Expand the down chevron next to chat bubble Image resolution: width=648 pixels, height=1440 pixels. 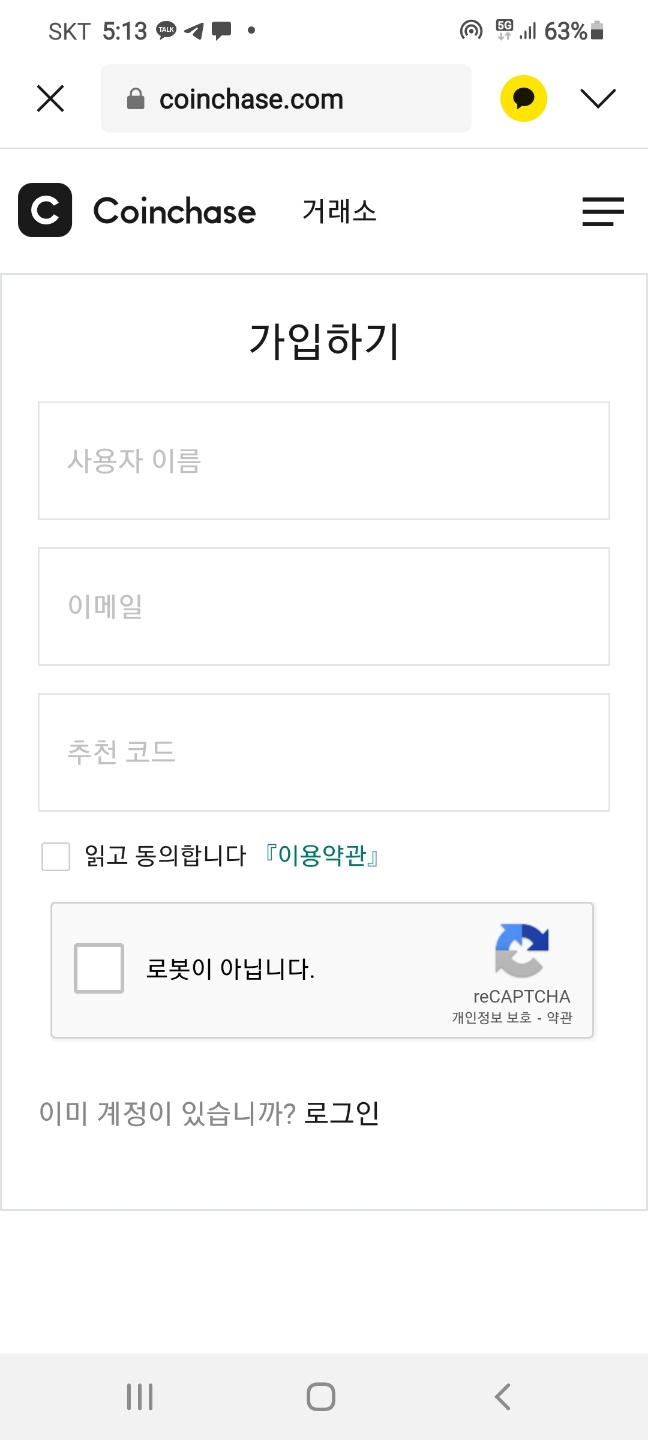pyautogui.click(x=598, y=98)
